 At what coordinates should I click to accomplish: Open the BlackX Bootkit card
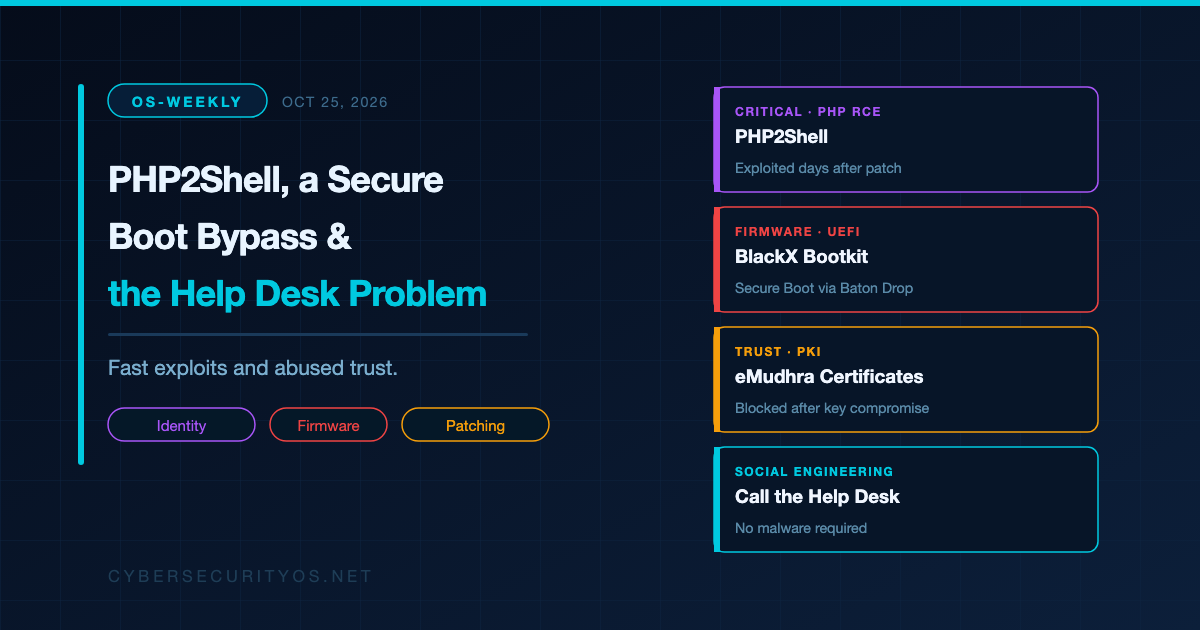click(x=906, y=259)
